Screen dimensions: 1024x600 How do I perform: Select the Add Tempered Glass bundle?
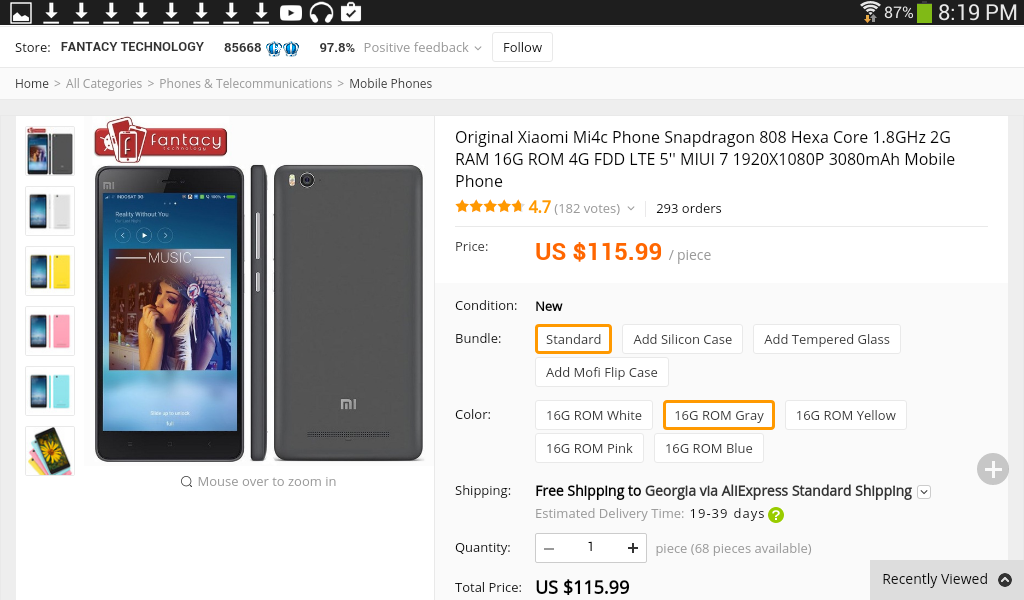coord(826,339)
